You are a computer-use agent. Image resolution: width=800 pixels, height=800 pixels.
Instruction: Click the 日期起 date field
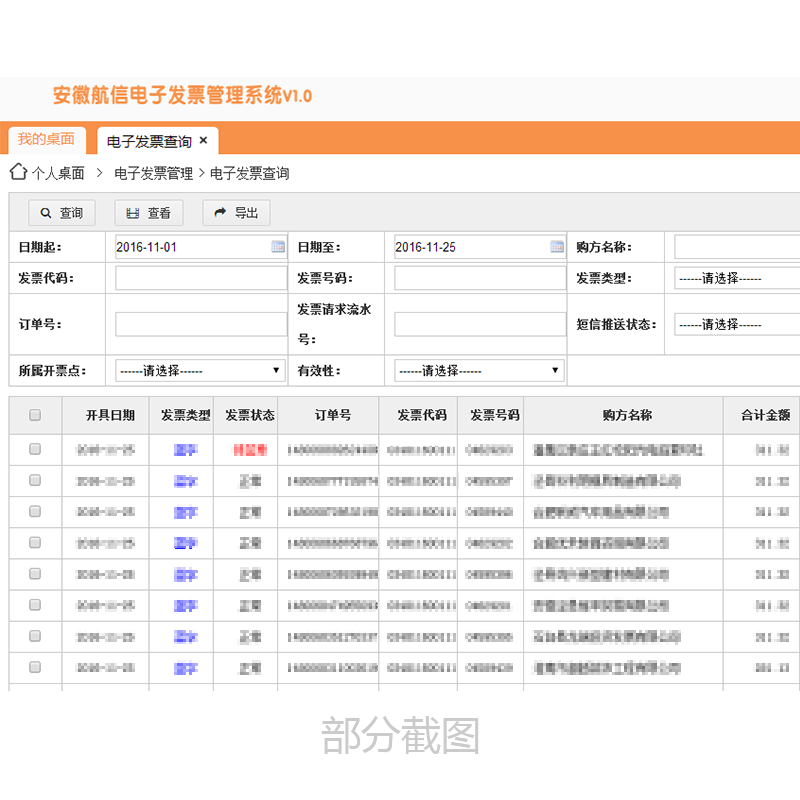click(200, 247)
